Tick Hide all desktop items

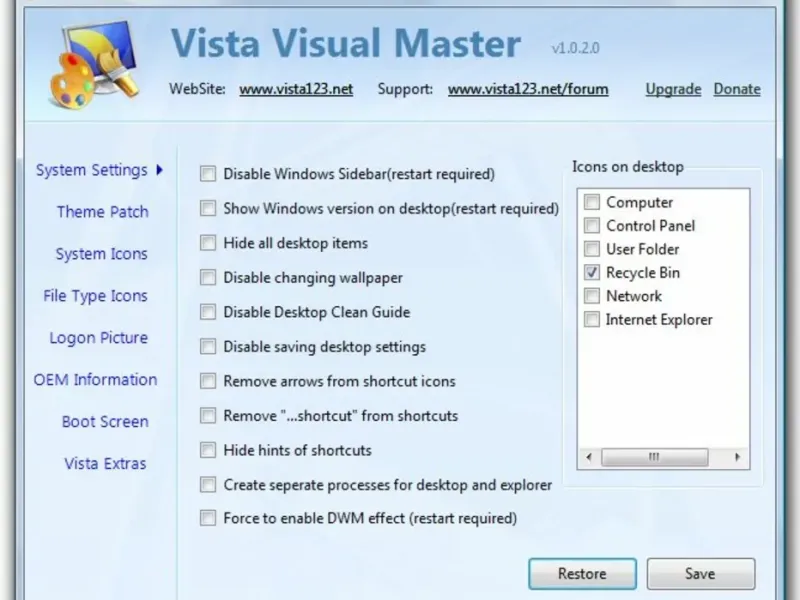[208, 243]
